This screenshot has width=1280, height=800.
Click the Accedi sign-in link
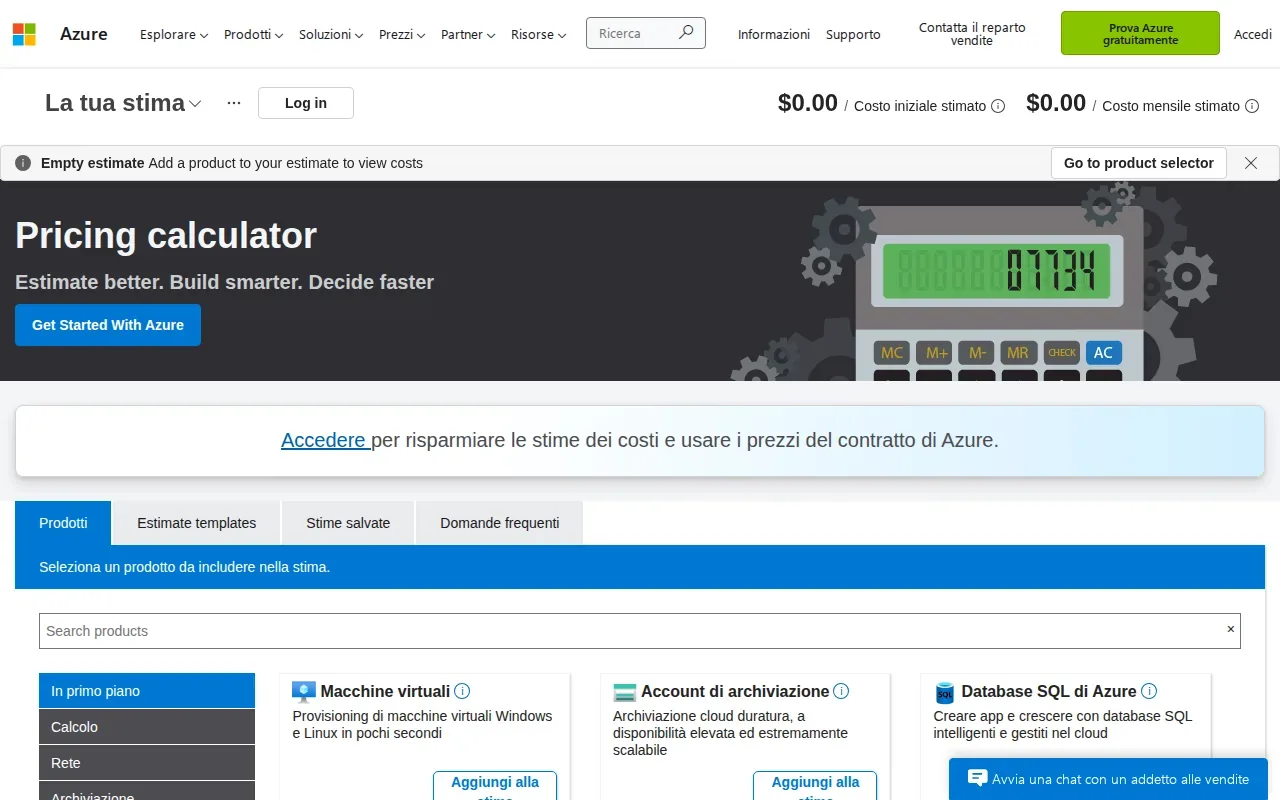[1253, 34]
